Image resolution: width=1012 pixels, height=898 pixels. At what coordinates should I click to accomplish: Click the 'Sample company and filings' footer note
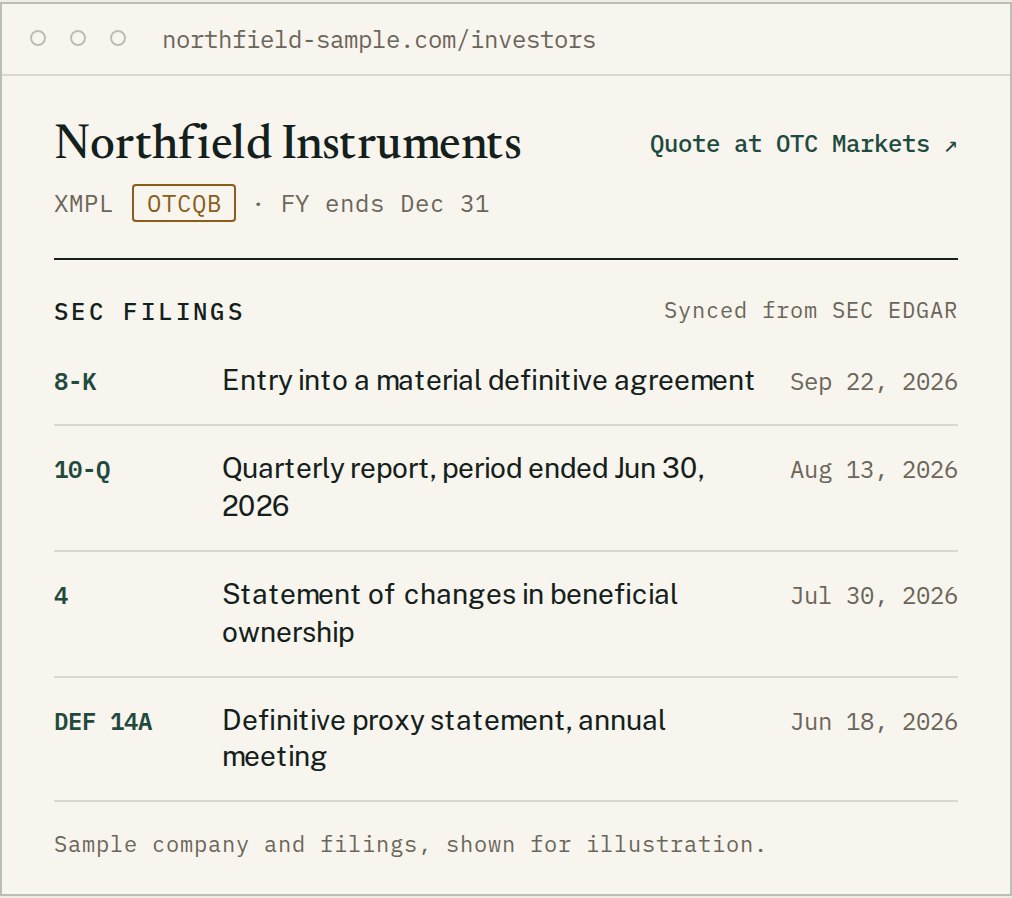click(410, 844)
